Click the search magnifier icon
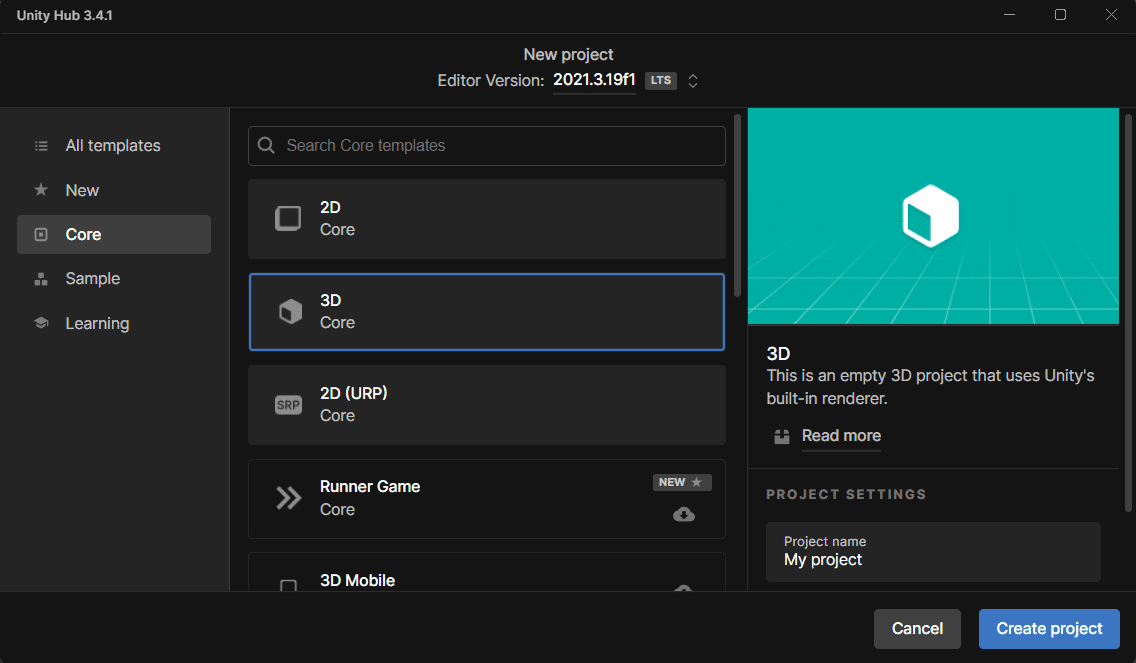Viewport: 1136px width, 663px height. tap(266, 145)
